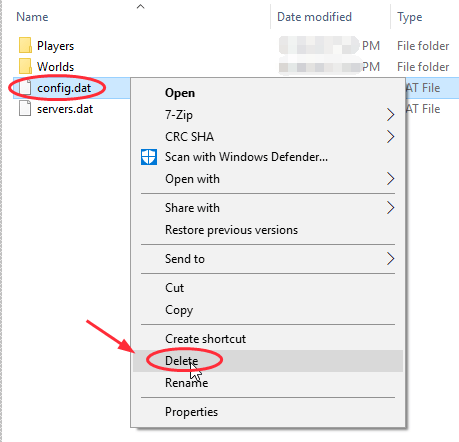
Task: Click the servers.dat file icon
Action: tap(25, 109)
